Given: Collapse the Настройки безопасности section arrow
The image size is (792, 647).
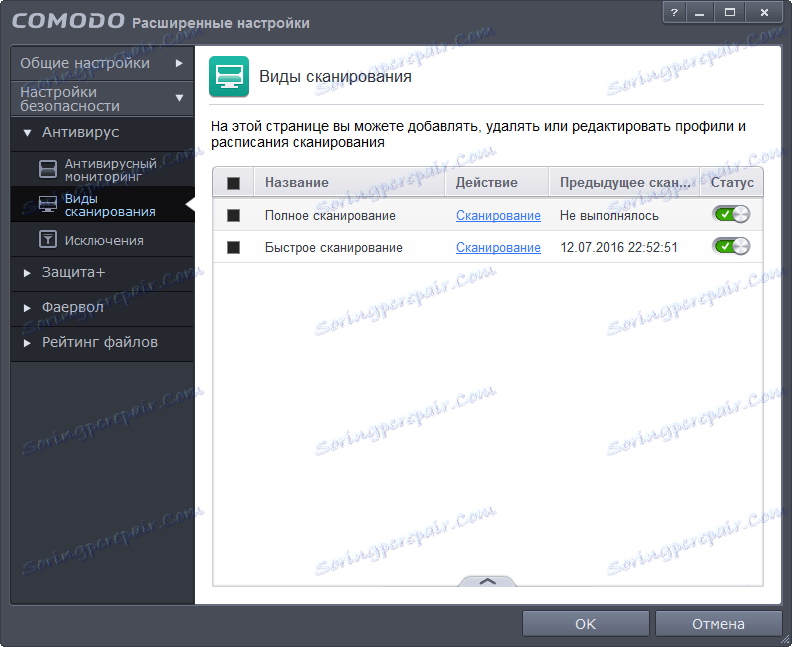Looking at the screenshot, I should [179, 98].
